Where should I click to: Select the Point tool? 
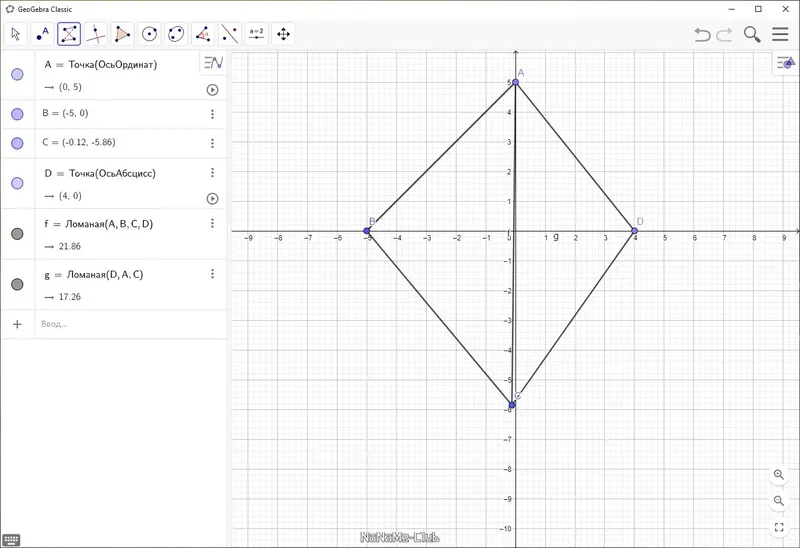coord(42,34)
